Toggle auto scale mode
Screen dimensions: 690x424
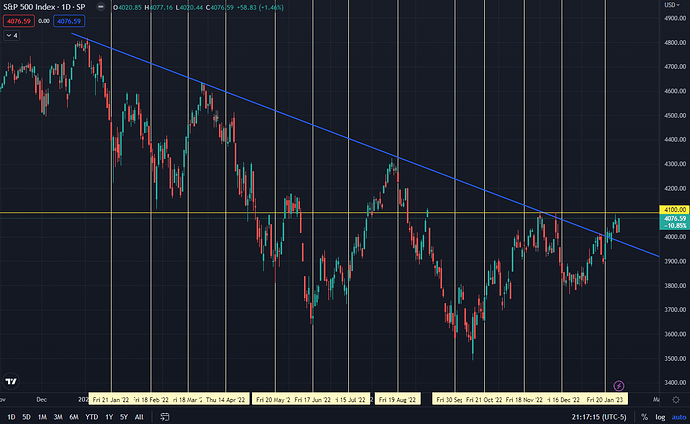point(679,417)
